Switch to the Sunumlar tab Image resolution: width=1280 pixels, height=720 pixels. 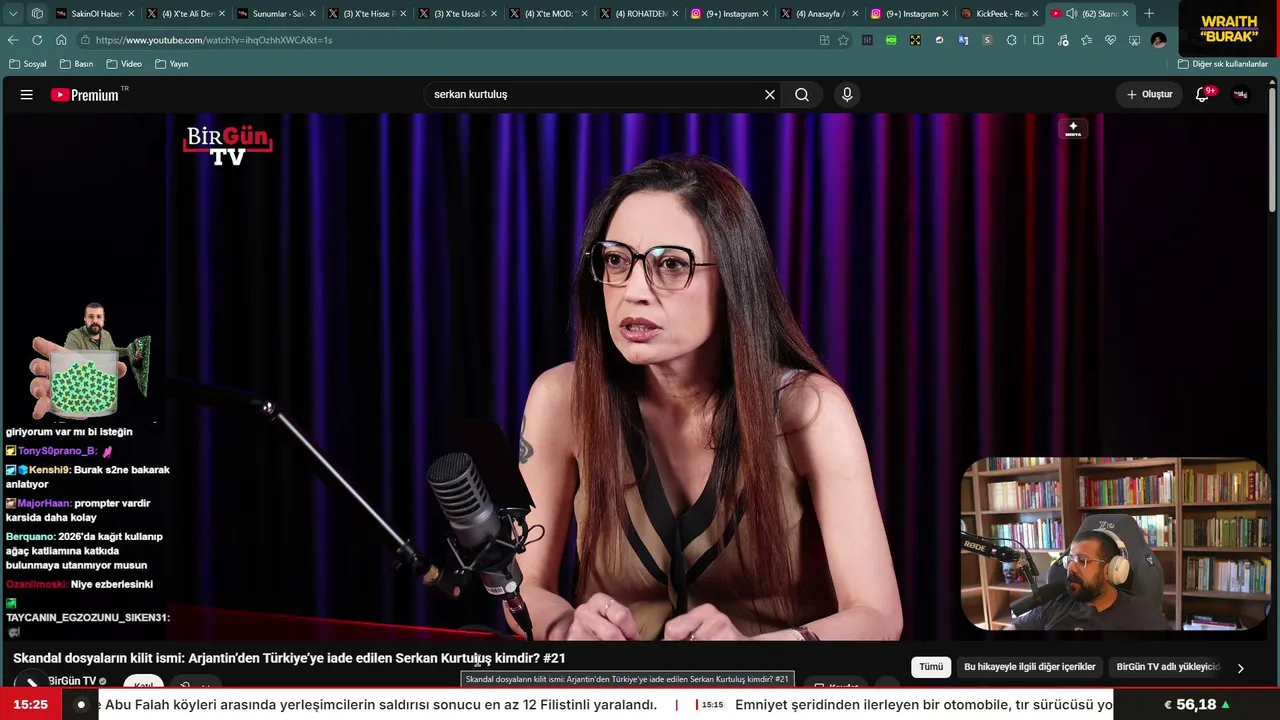point(276,14)
